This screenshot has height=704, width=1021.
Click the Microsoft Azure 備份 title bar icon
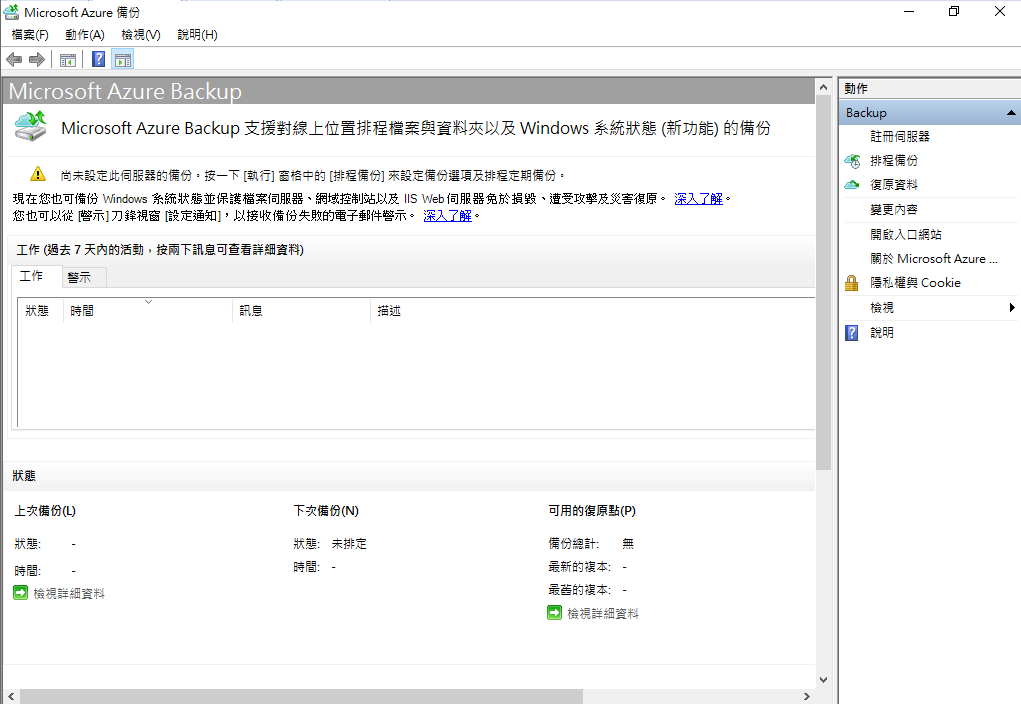[x=11, y=11]
